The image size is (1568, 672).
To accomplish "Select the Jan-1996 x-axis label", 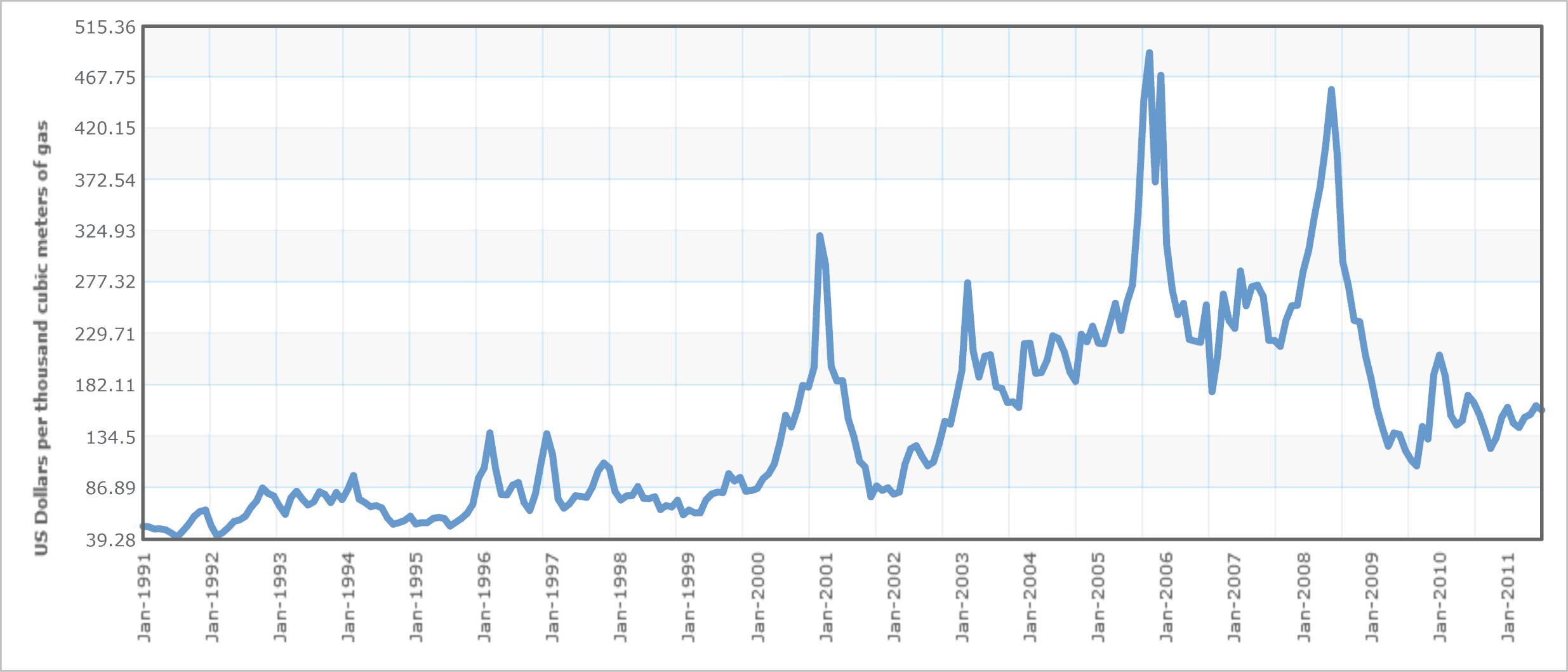I will [484, 597].
